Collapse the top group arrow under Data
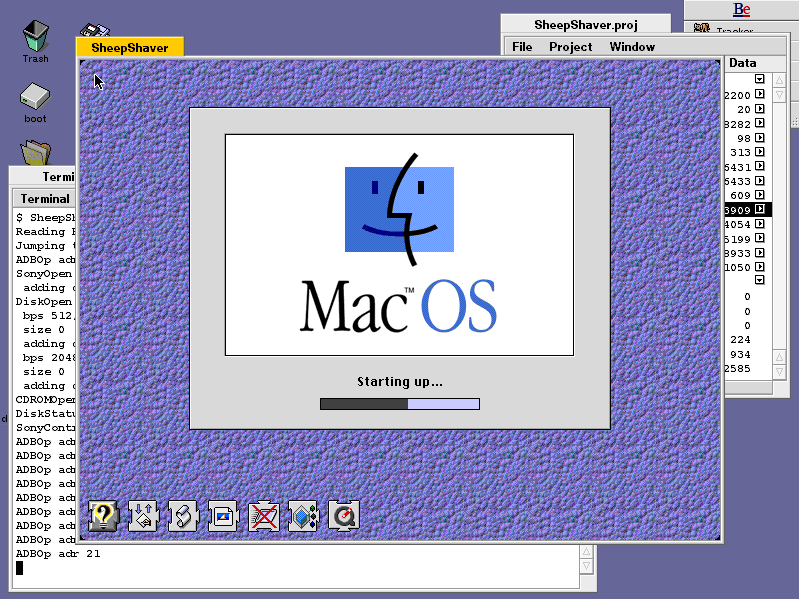800x600 pixels. [760, 79]
